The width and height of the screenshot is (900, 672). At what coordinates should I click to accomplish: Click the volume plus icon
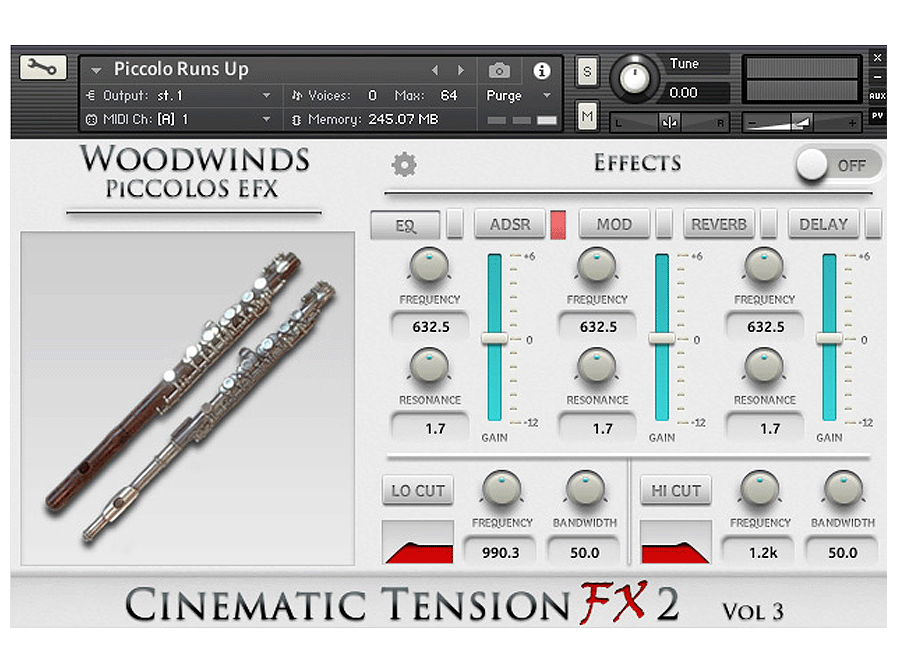[x=852, y=123]
